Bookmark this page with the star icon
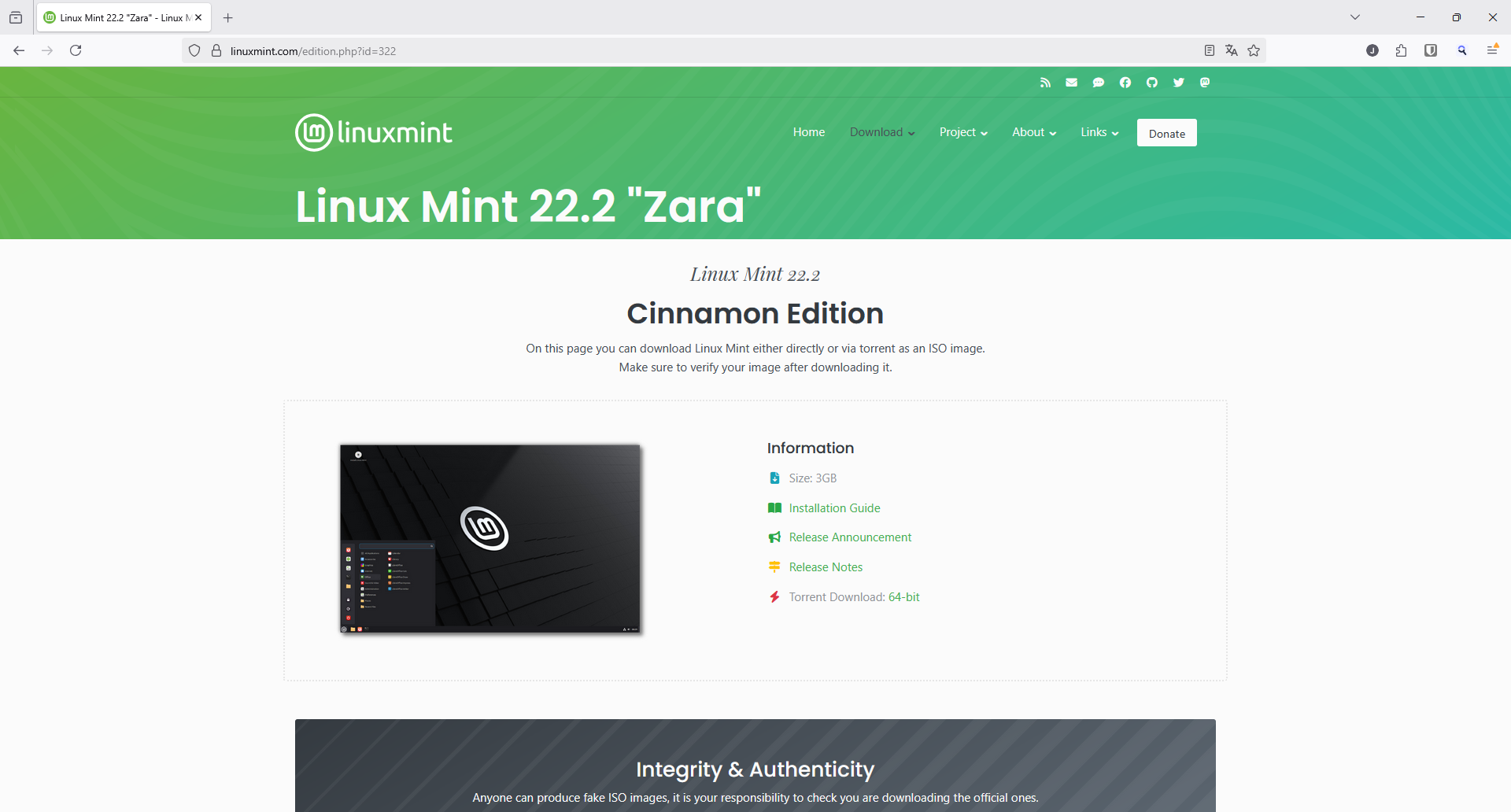Viewport: 1511px width, 812px height. coord(1254,50)
